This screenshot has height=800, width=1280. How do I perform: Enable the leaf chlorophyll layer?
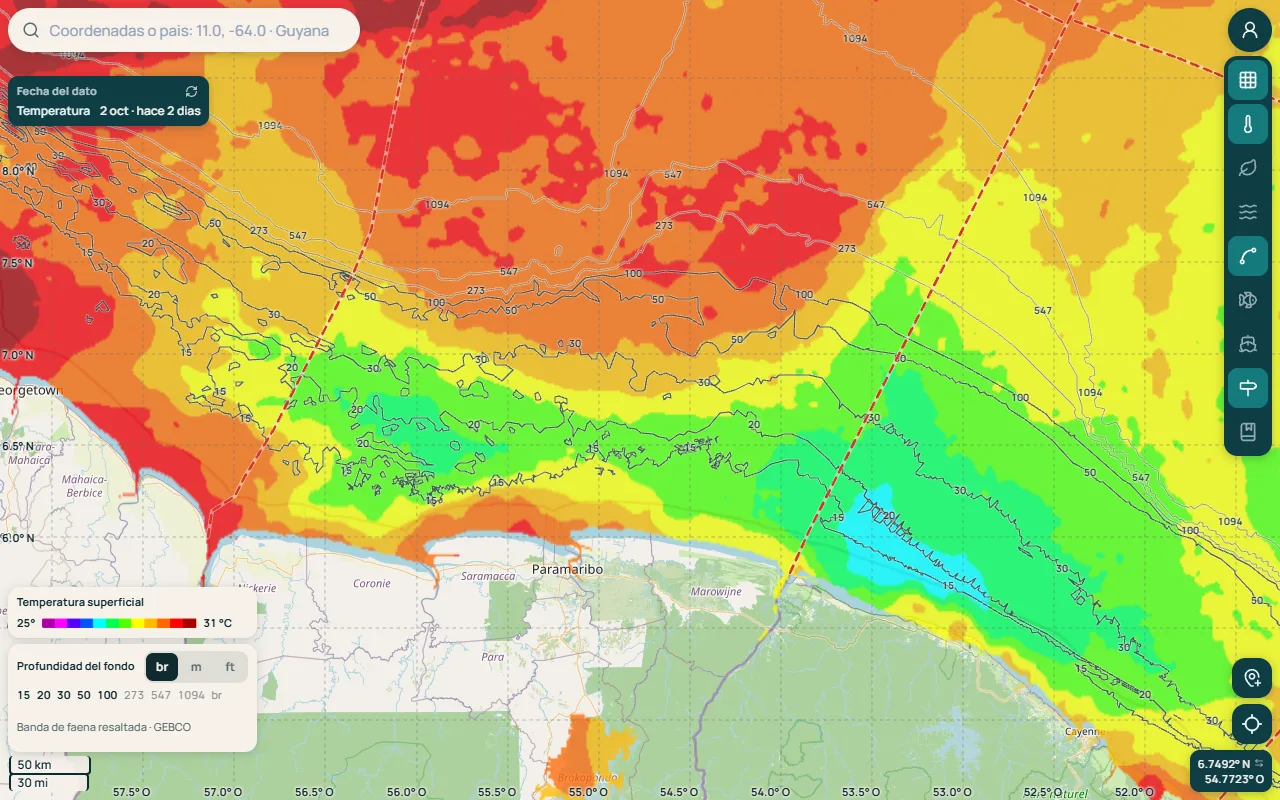tap(1248, 168)
